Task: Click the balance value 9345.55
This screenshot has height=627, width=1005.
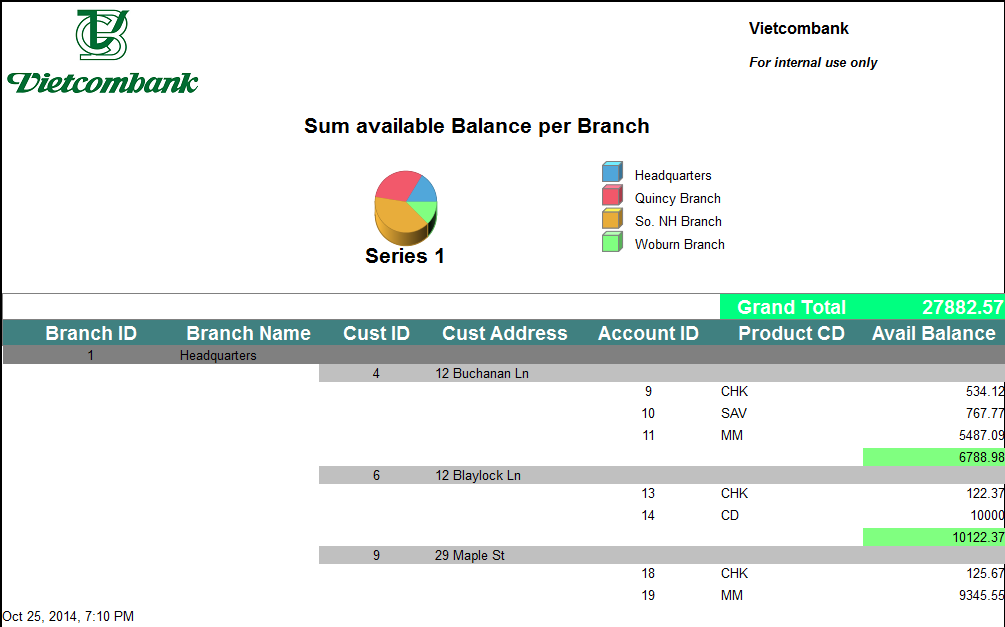Action: (981, 596)
